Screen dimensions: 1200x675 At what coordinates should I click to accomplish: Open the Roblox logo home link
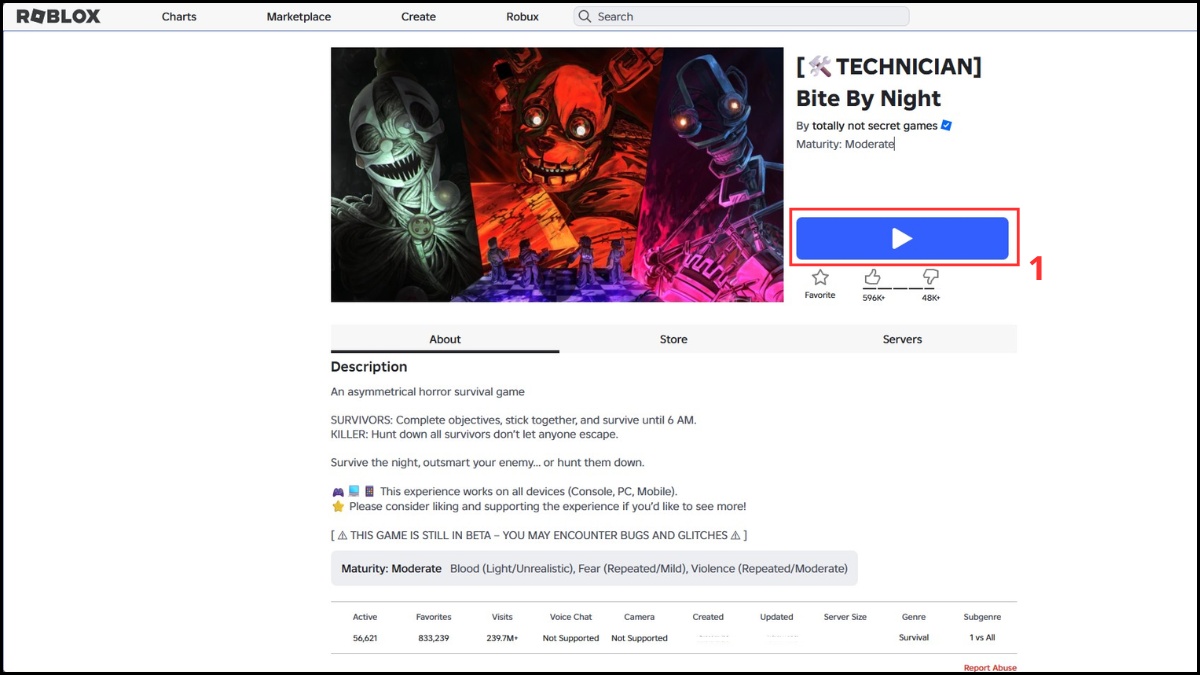coord(58,16)
